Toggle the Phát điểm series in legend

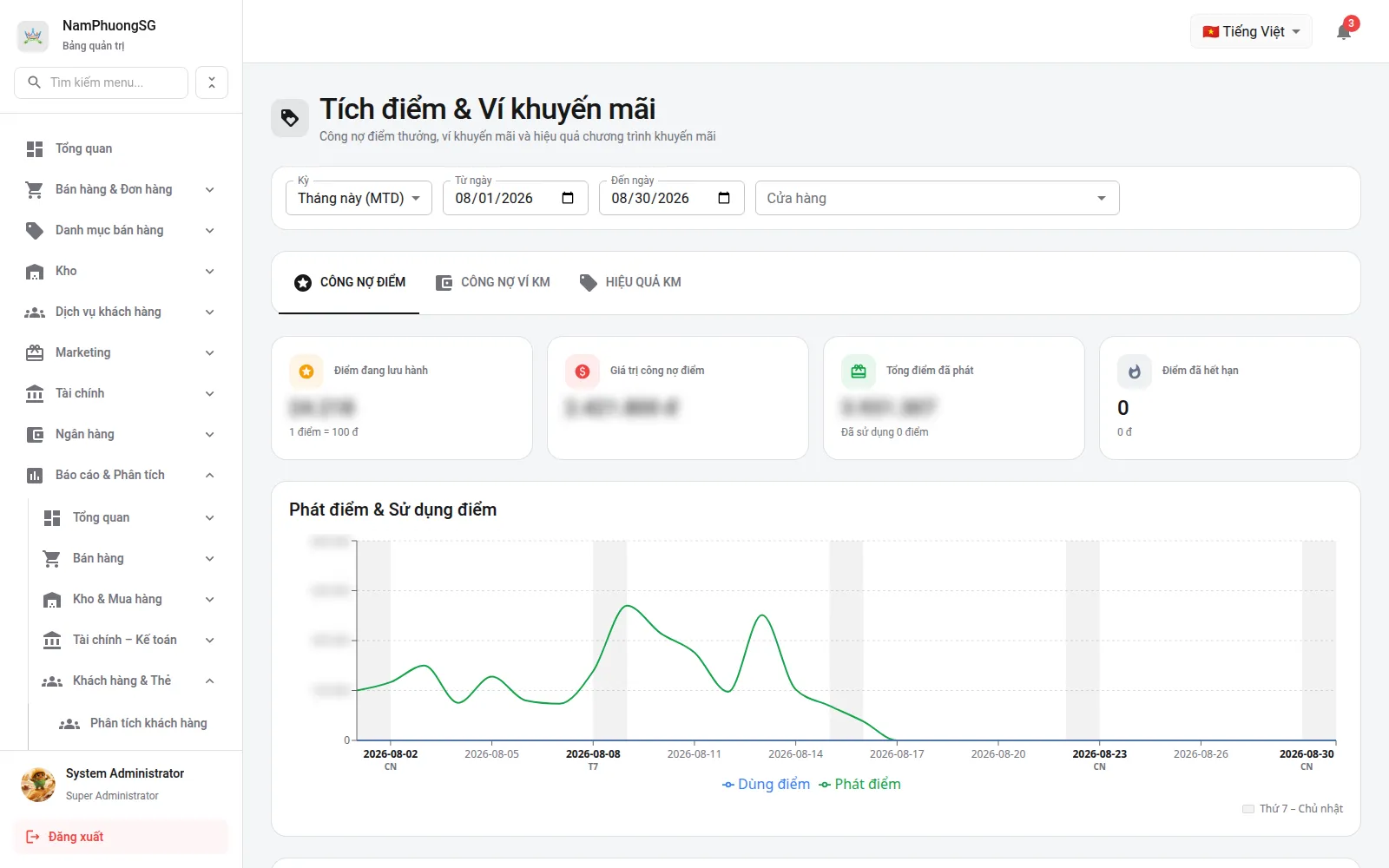(859, 784)
